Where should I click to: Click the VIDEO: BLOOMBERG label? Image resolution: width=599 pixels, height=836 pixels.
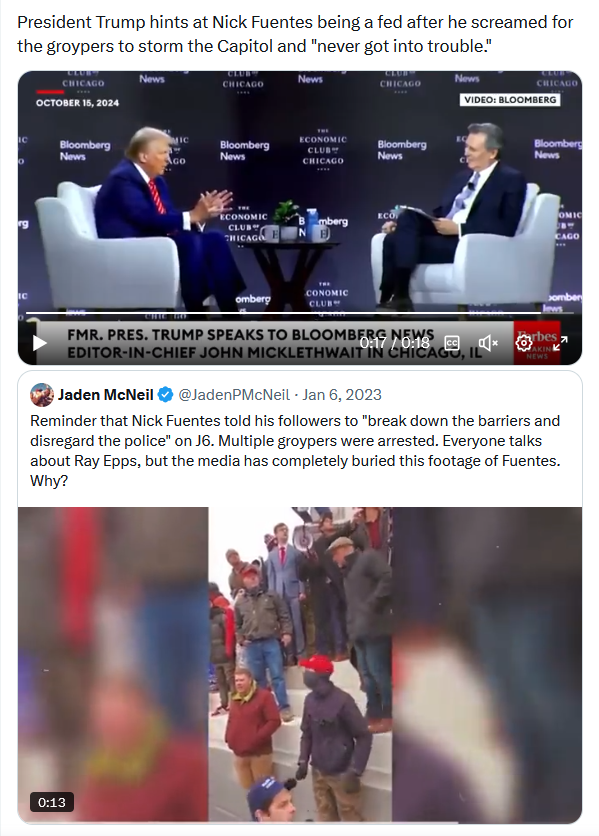pyautogui.click(x=510, y=100)
